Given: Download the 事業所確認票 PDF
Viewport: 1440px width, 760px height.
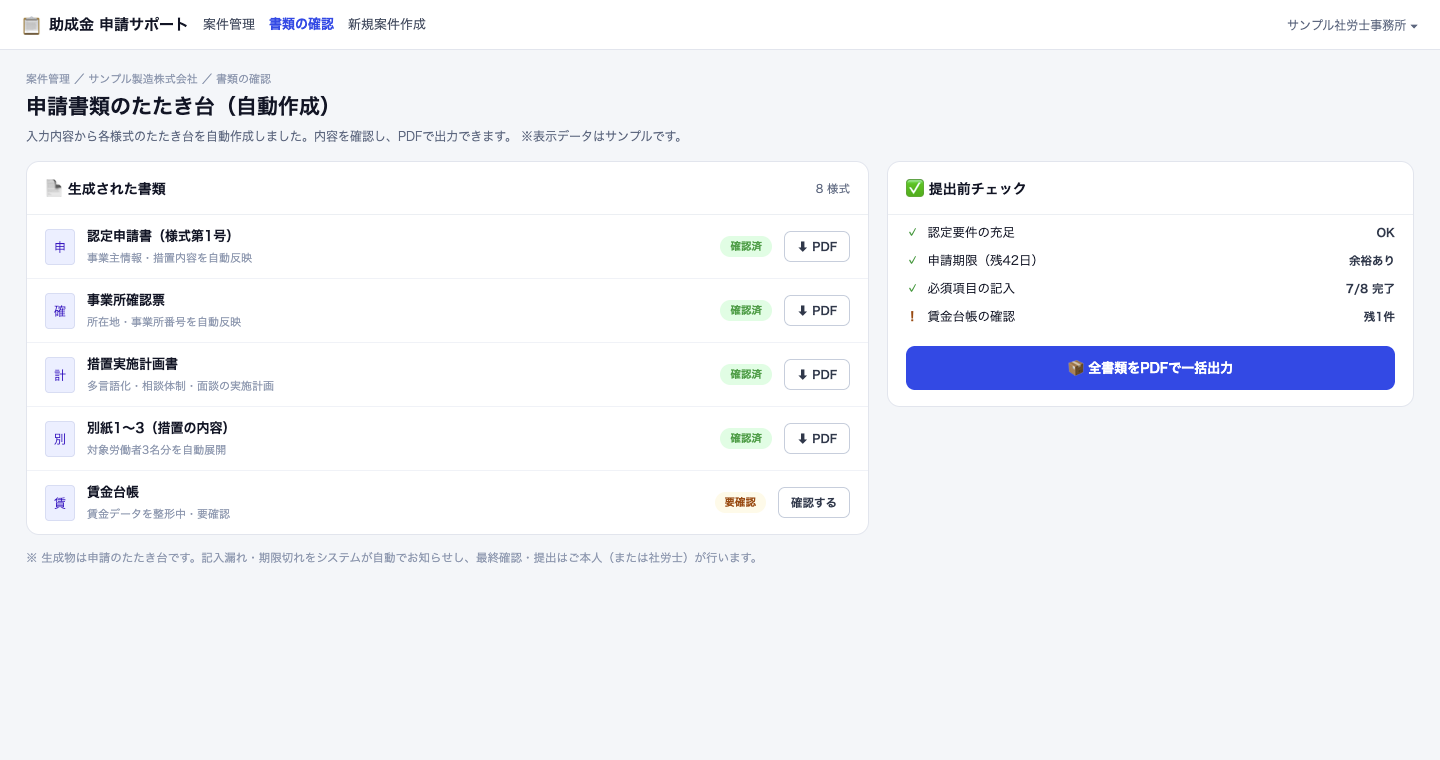Looking at the screenshot, I should [x=817, y=311].
